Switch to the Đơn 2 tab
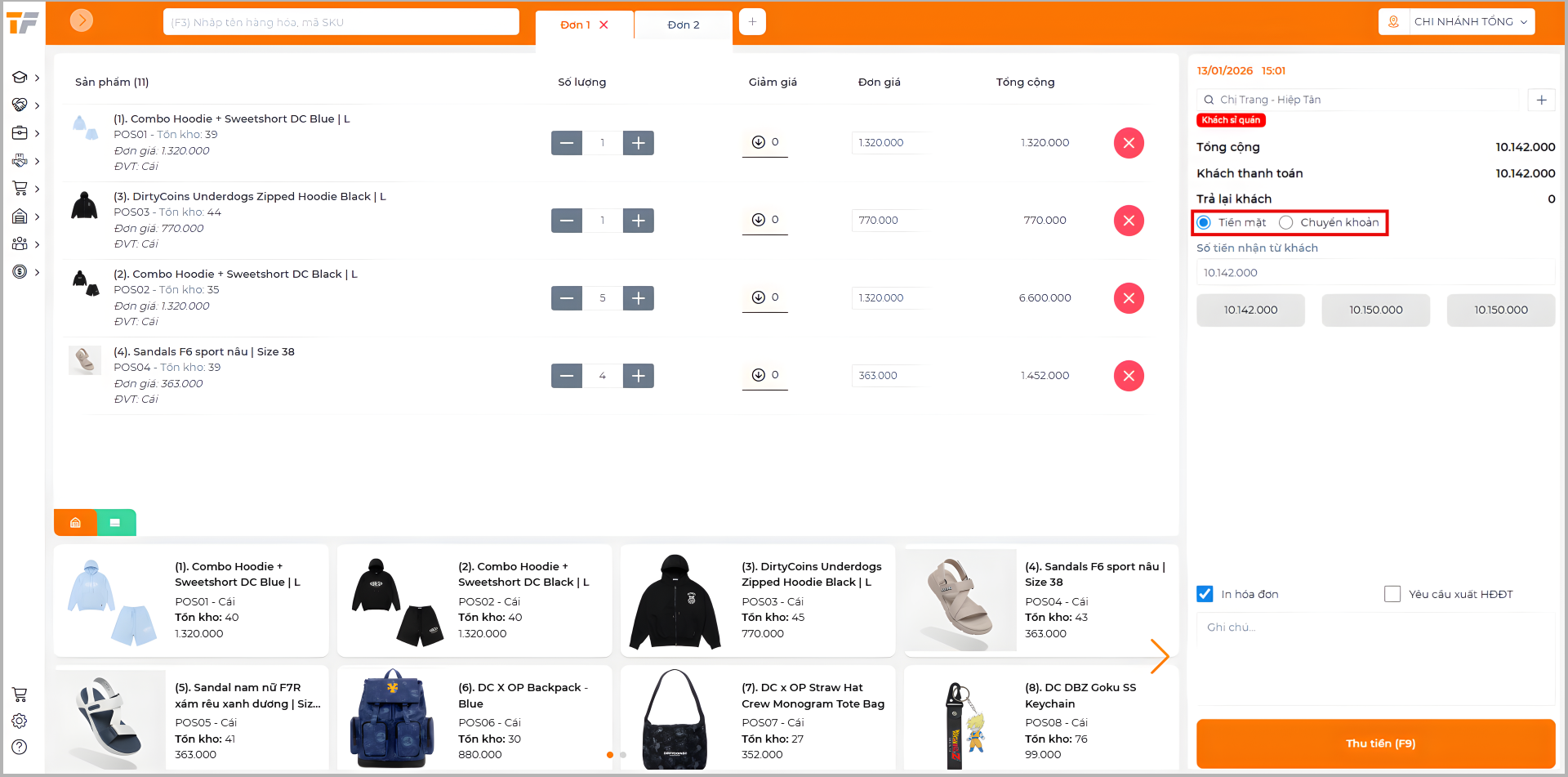 point(683,25)
